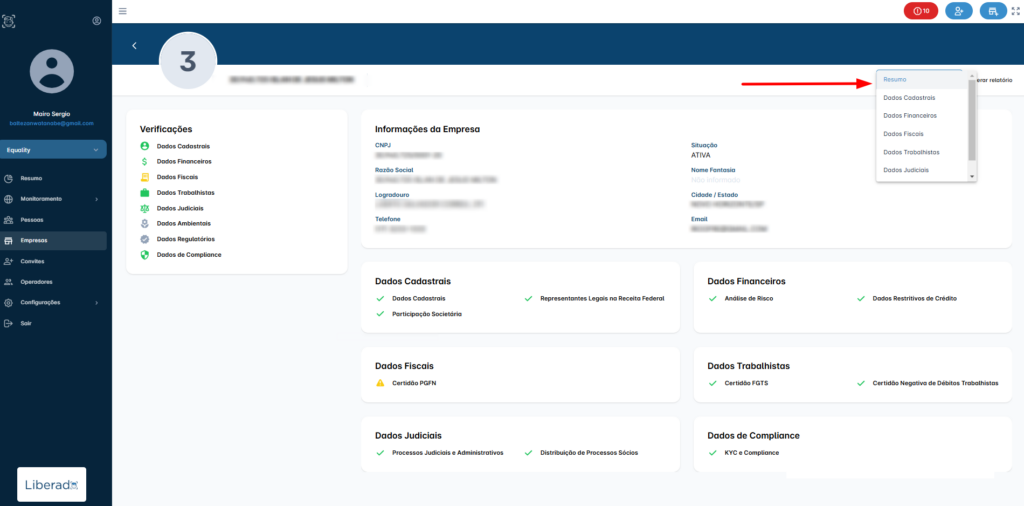Click the Liberado logo at sidebar bottom
This screenshot has width=1024, height=506.
pos(52,484)
